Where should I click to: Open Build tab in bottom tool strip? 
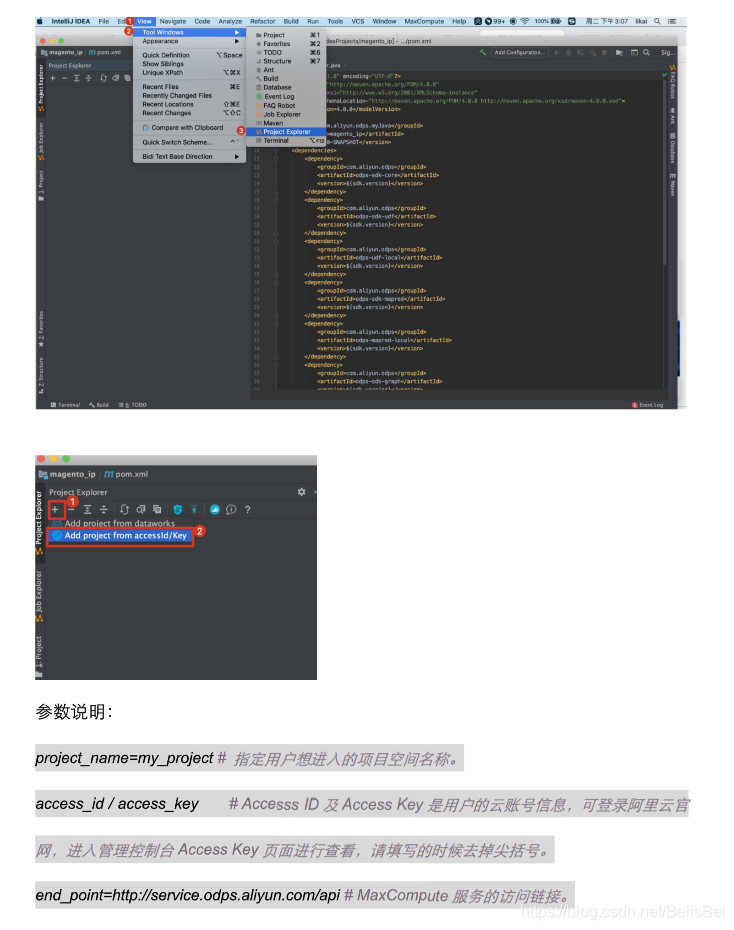pos(99,405)
